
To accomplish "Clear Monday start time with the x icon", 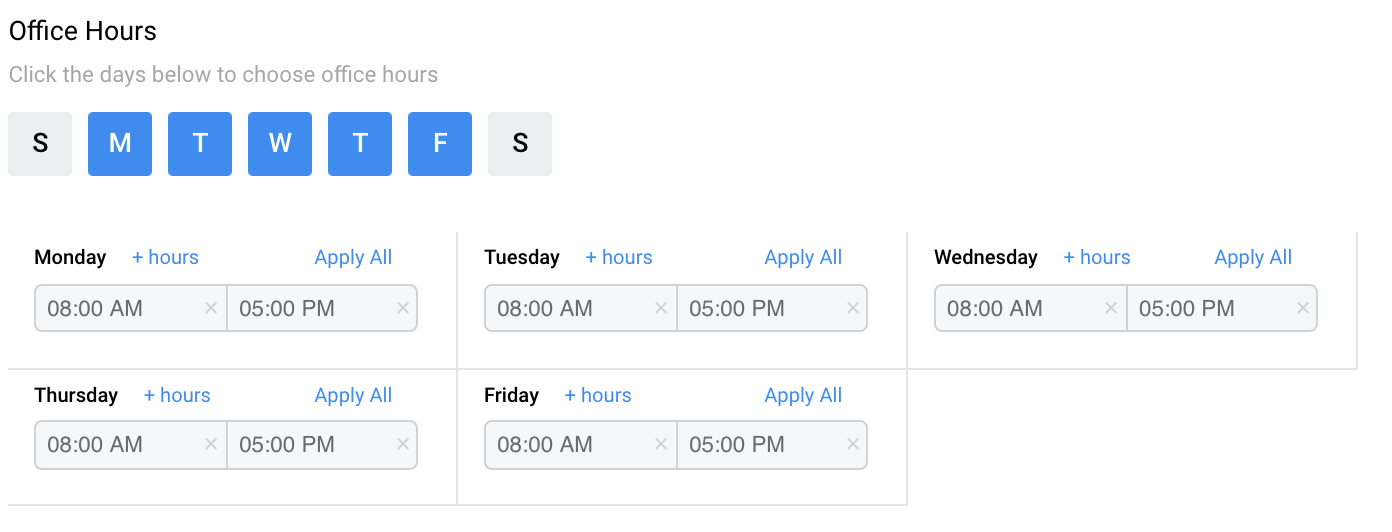I will pyautogui.click(x=211, y=308).
